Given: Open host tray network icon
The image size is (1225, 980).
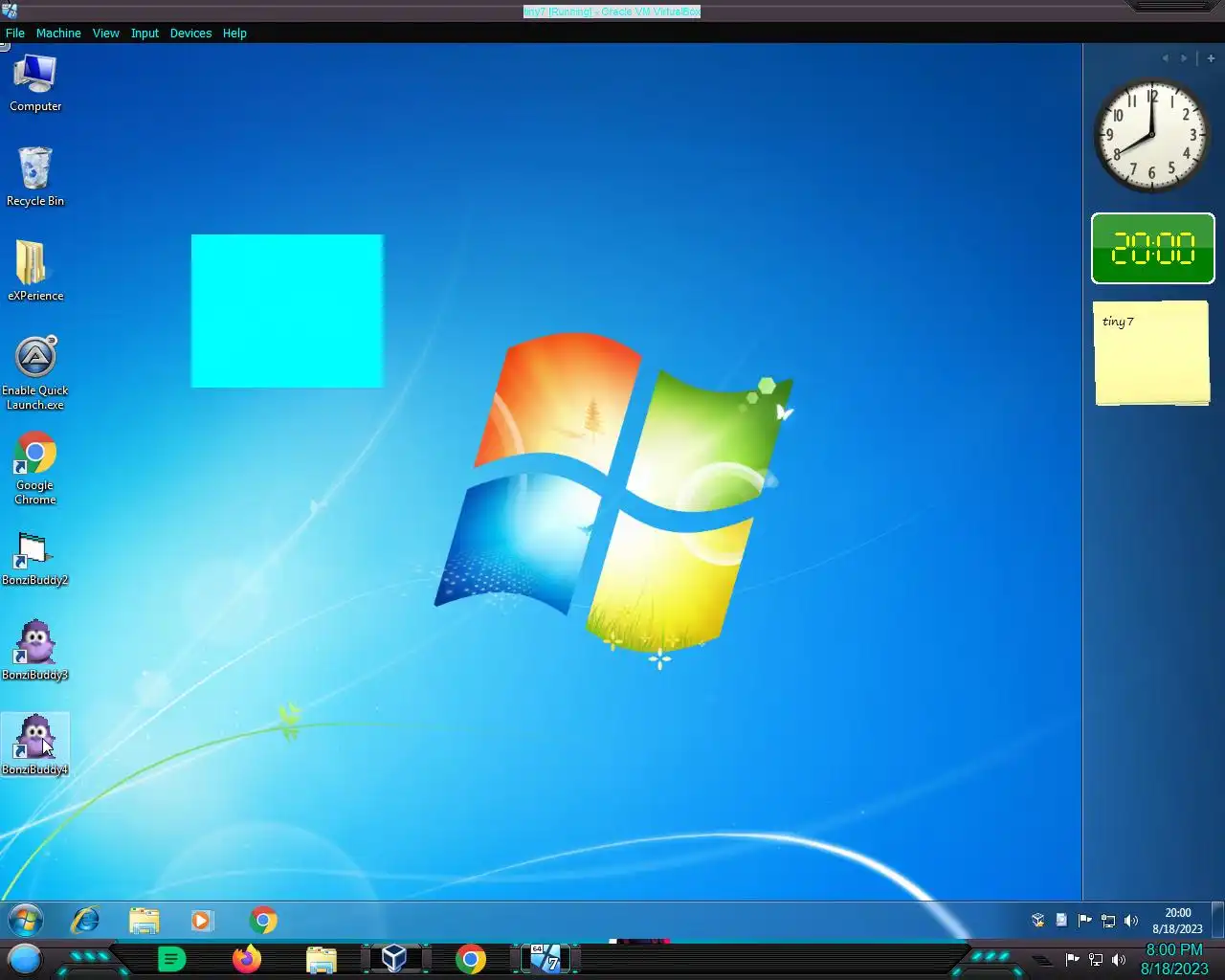Looking at the screenshot, I should (x=1096, y=960).
